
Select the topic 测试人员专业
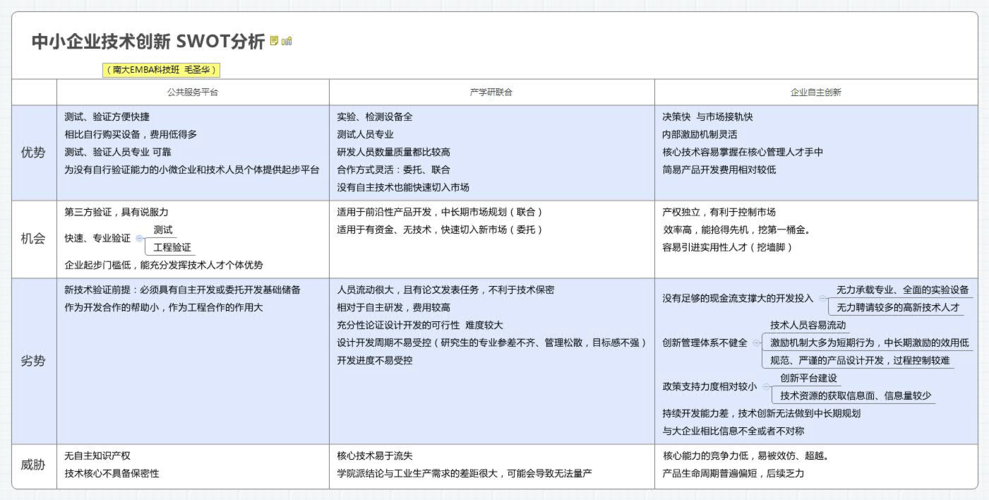365,134
